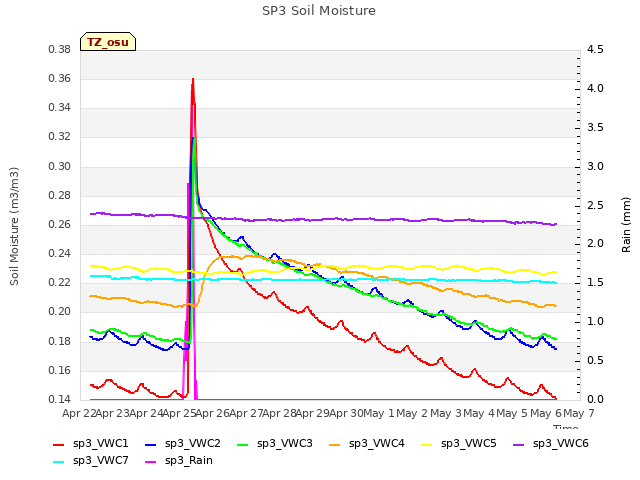Click the SP3 Soil Moisture chart title

coord(319,11)
